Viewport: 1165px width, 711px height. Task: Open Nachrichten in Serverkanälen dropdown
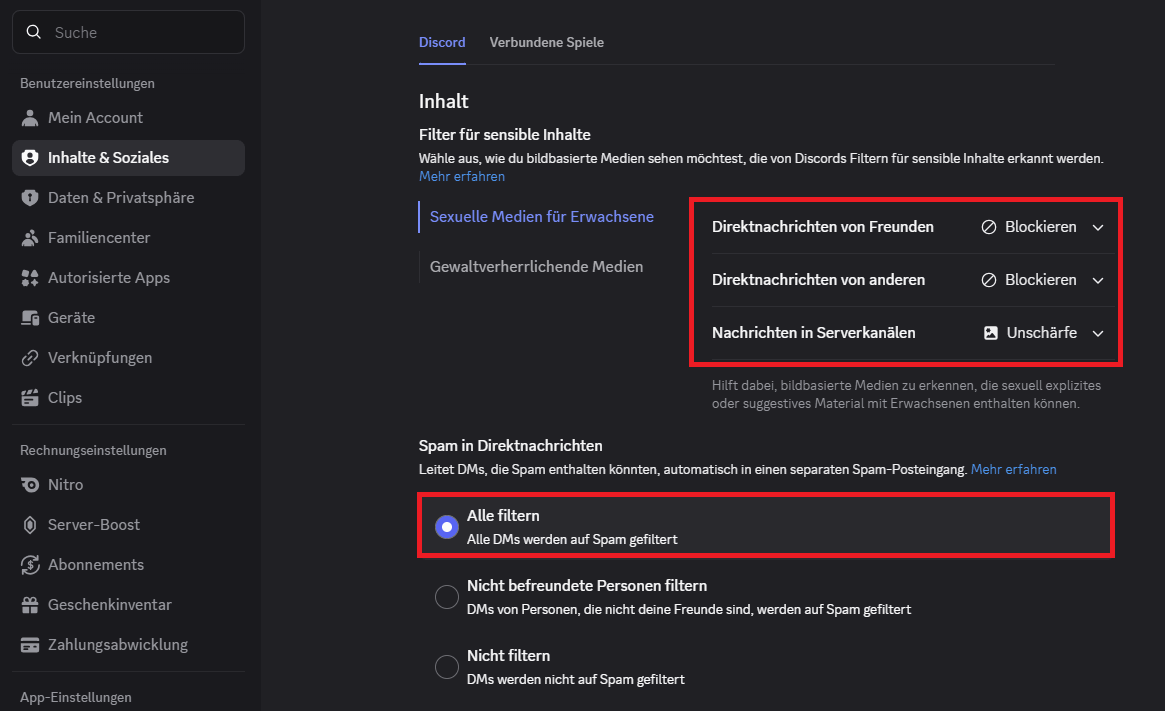click(x=1043, y=333)
